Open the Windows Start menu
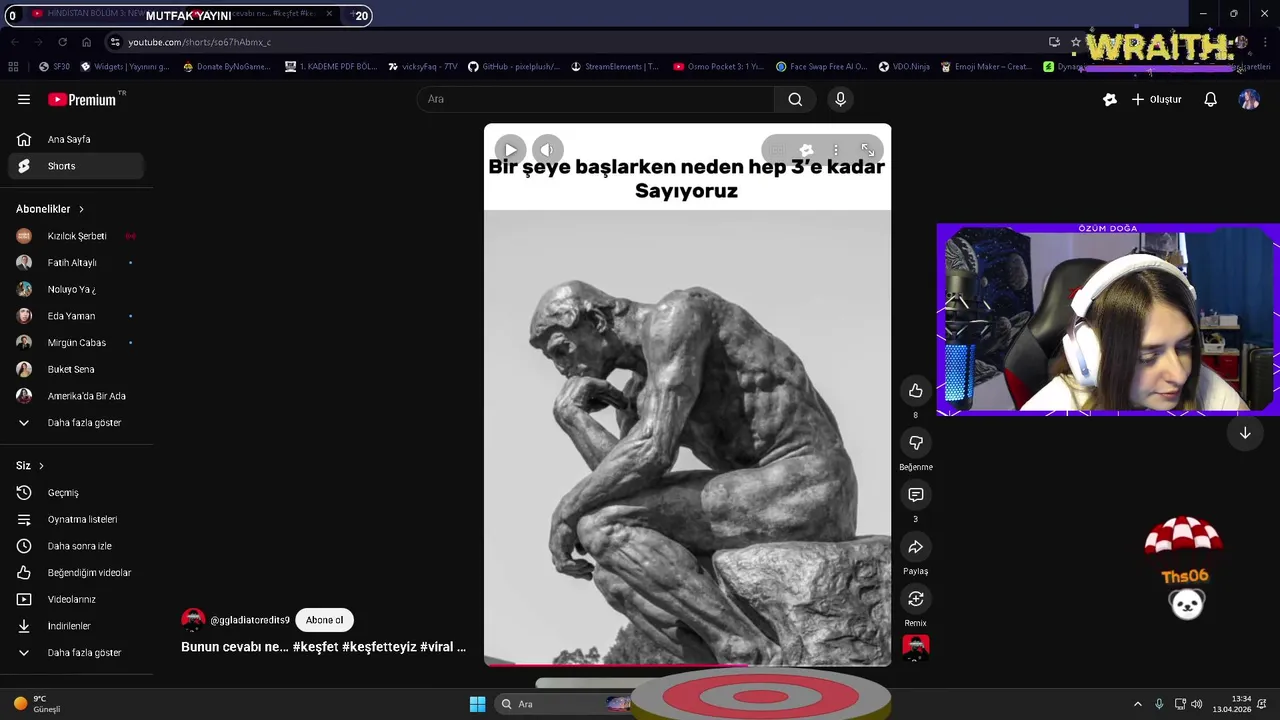The image size is (1280, 720). [477, 704]
